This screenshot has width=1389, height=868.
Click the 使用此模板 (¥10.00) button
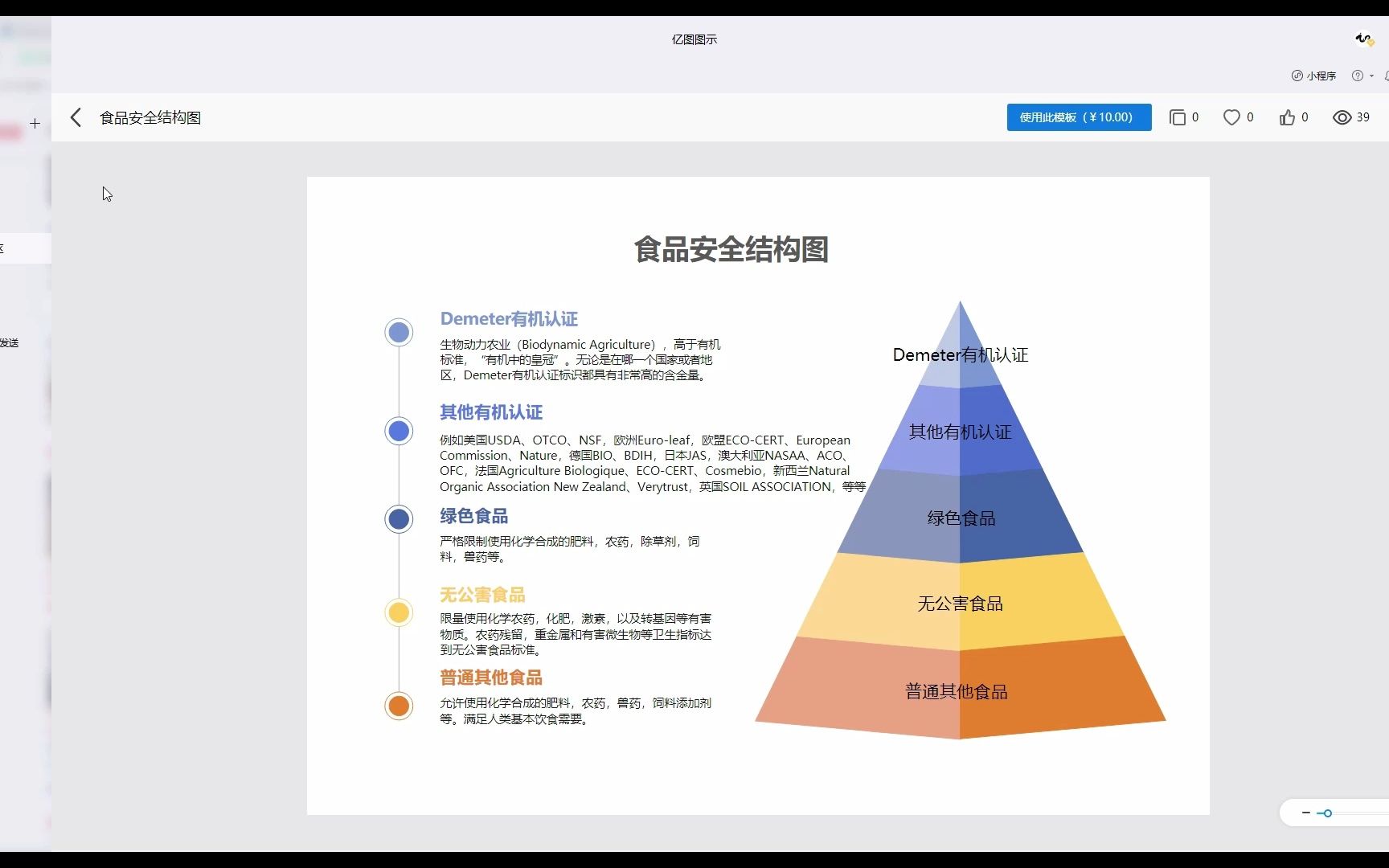click(1079, 117)
